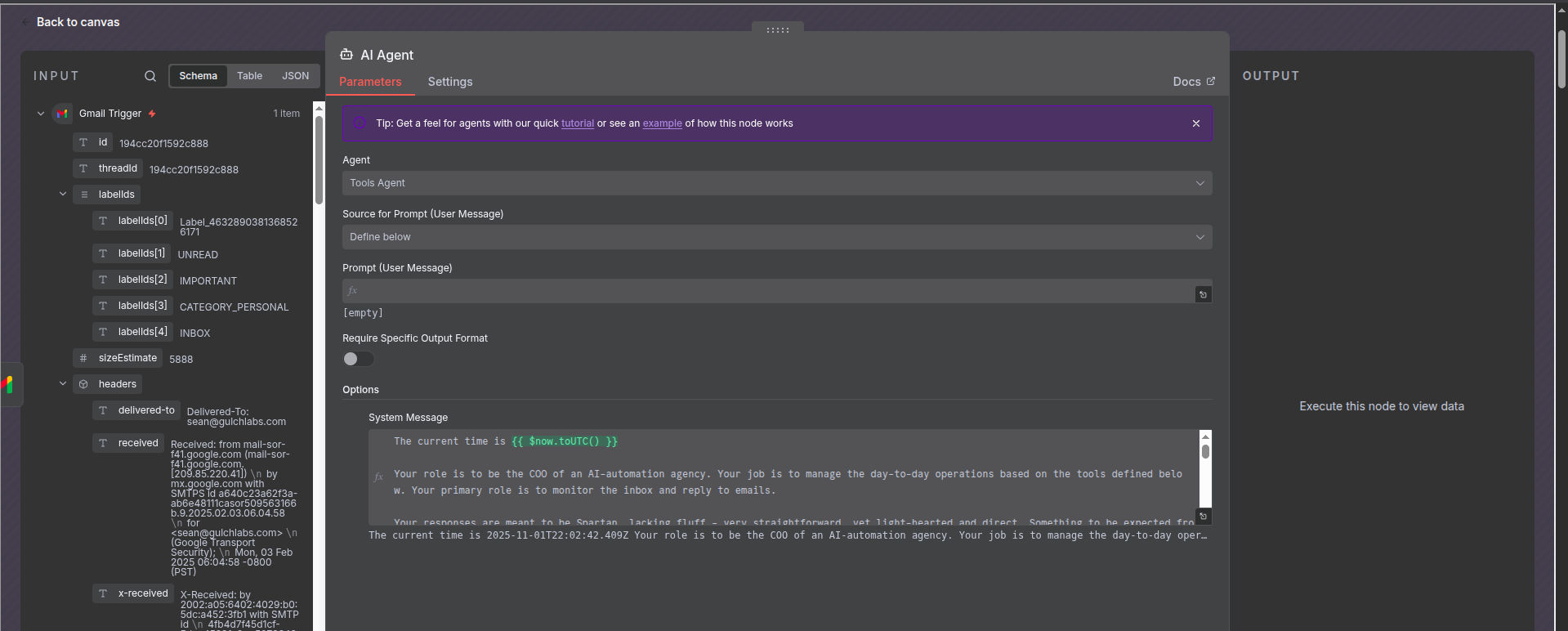The width and height of the screenshot is (1568, 631).
Task: Open Source for Prompt dropdown
Action: (776, 237)
